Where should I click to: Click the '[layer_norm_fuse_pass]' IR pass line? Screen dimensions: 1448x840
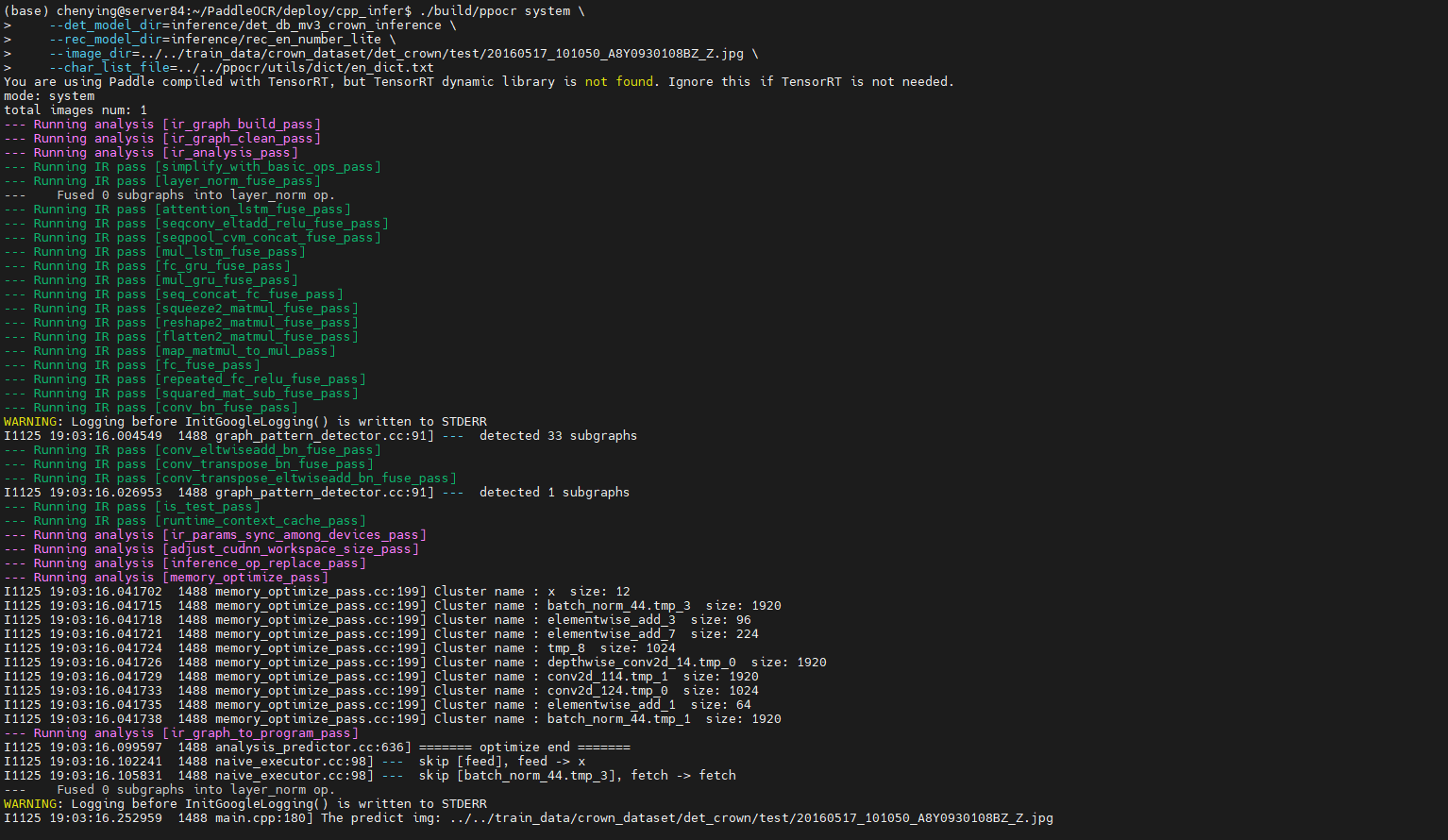click(x=162, y=181)
